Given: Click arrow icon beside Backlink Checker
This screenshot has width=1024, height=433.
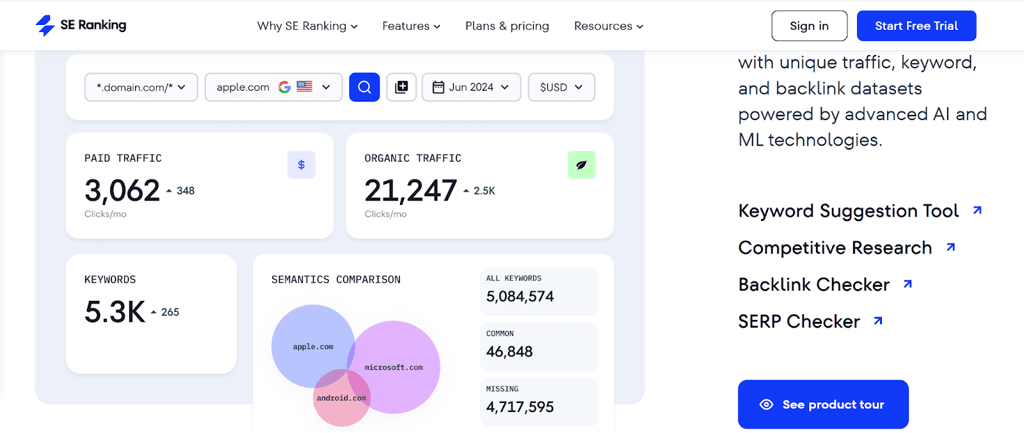Looking at the screenshot, I should point(907,284).
